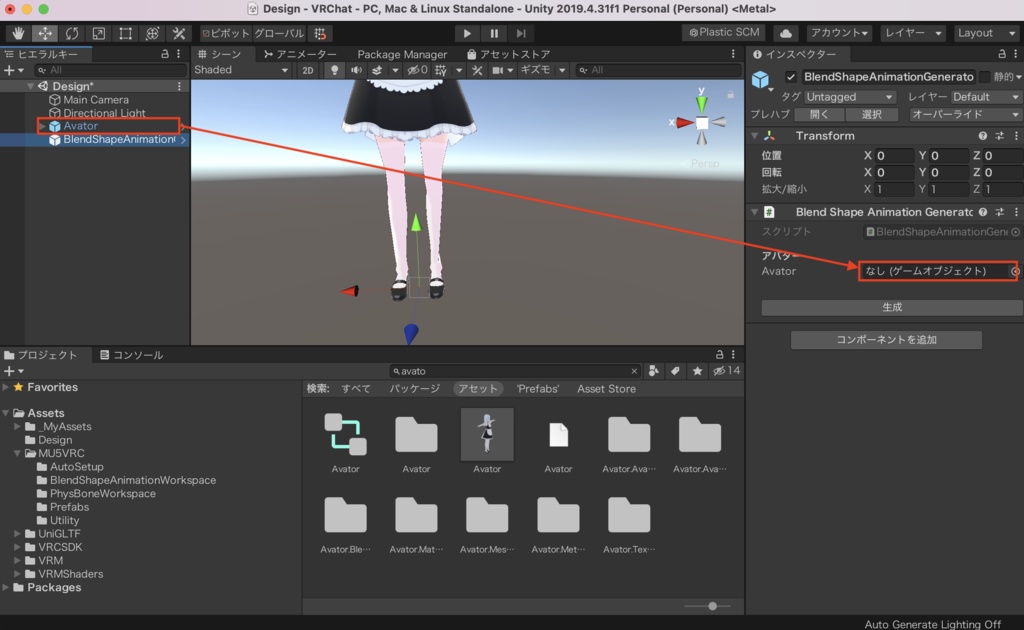Click コンポーネントを追加 (Add Component) button

point(886,340)
